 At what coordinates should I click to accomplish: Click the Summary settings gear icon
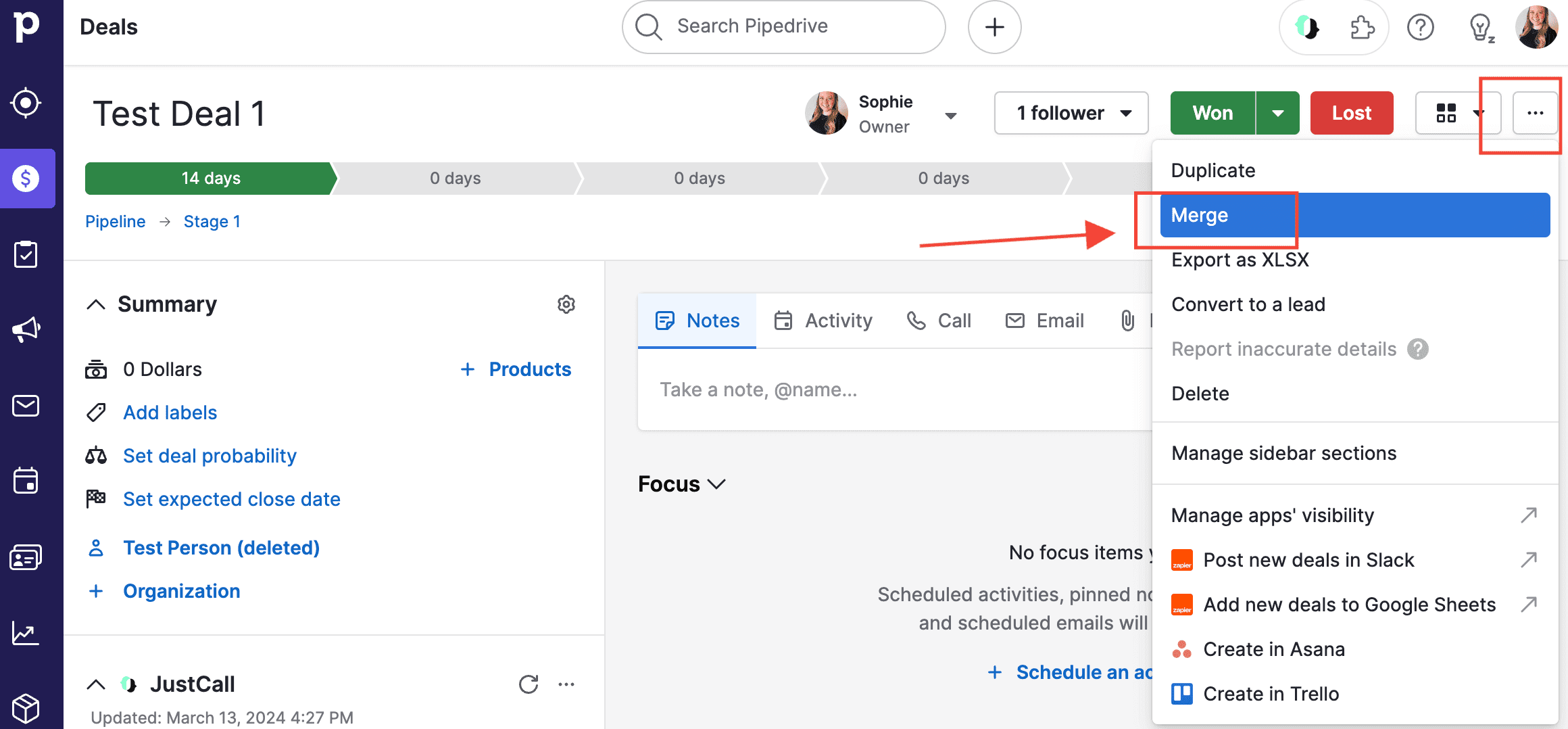(566, 304)
